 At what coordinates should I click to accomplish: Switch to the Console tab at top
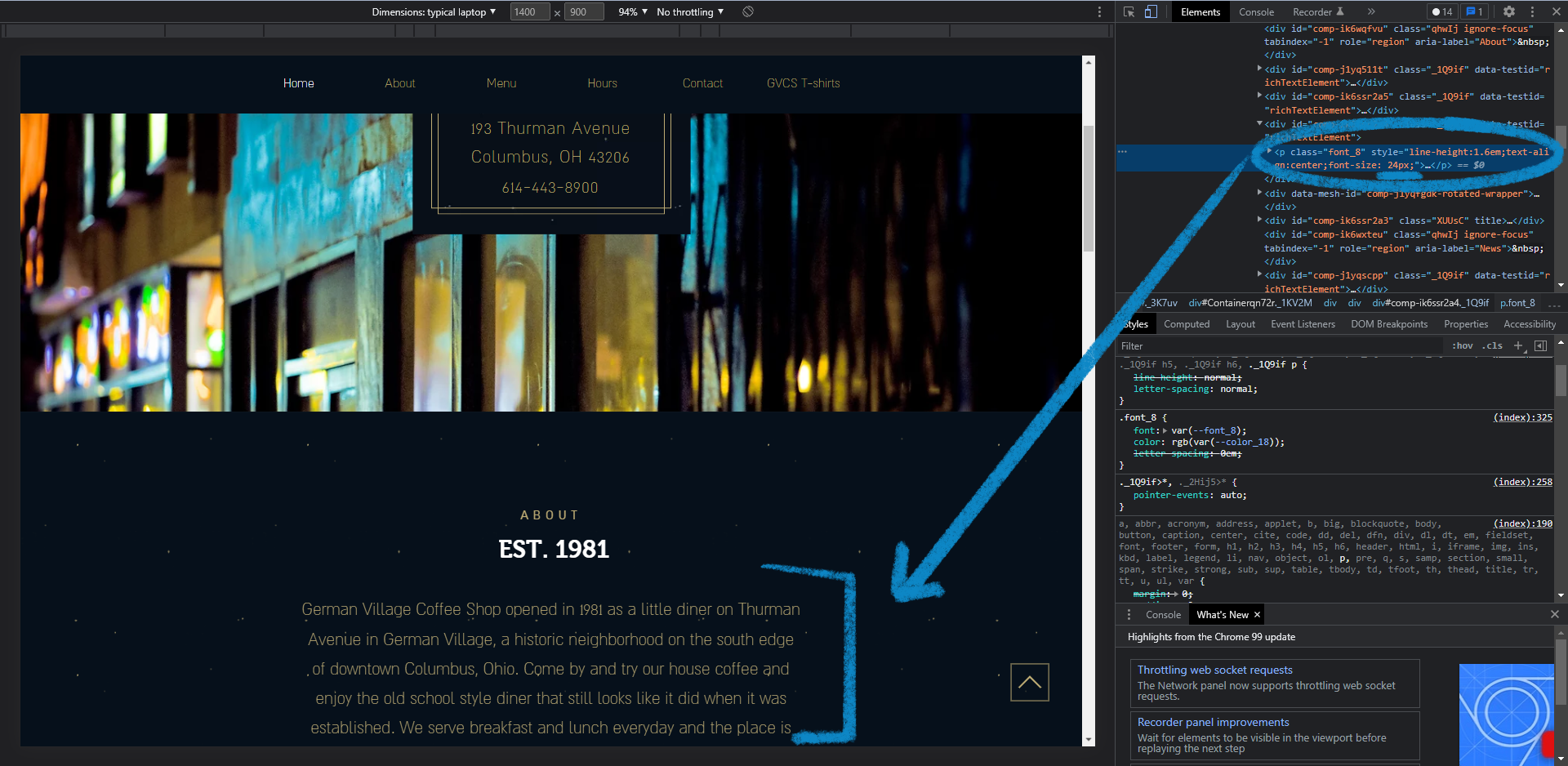[1256, 11]
